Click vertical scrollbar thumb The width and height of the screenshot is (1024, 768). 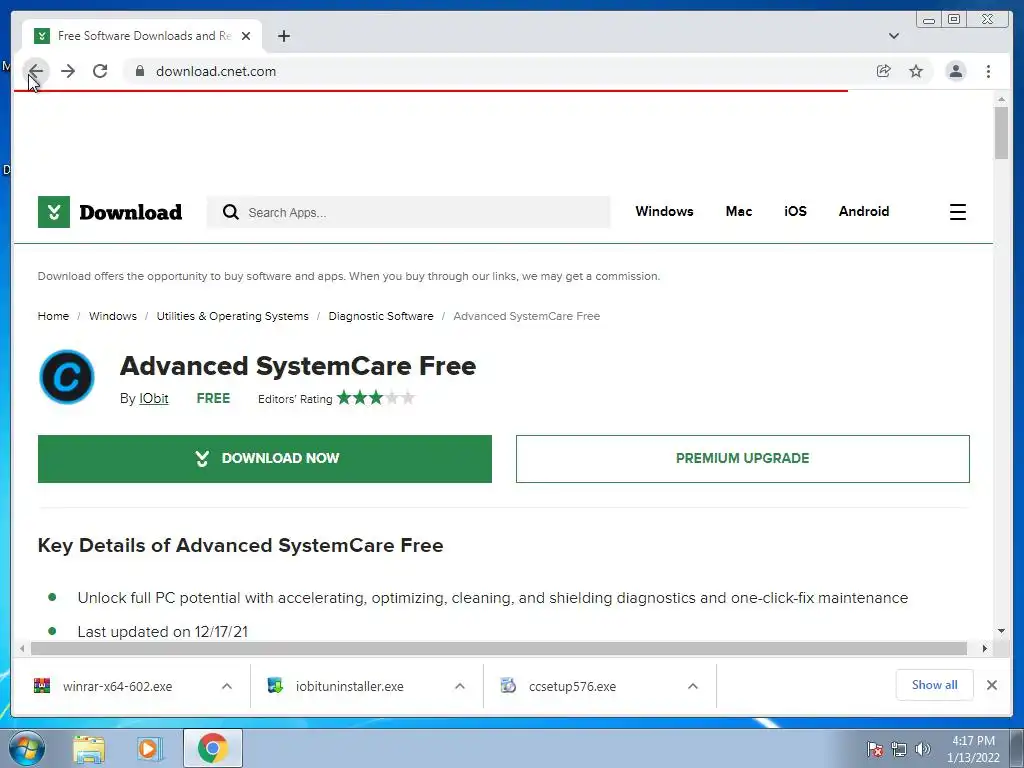point(1001,133)
